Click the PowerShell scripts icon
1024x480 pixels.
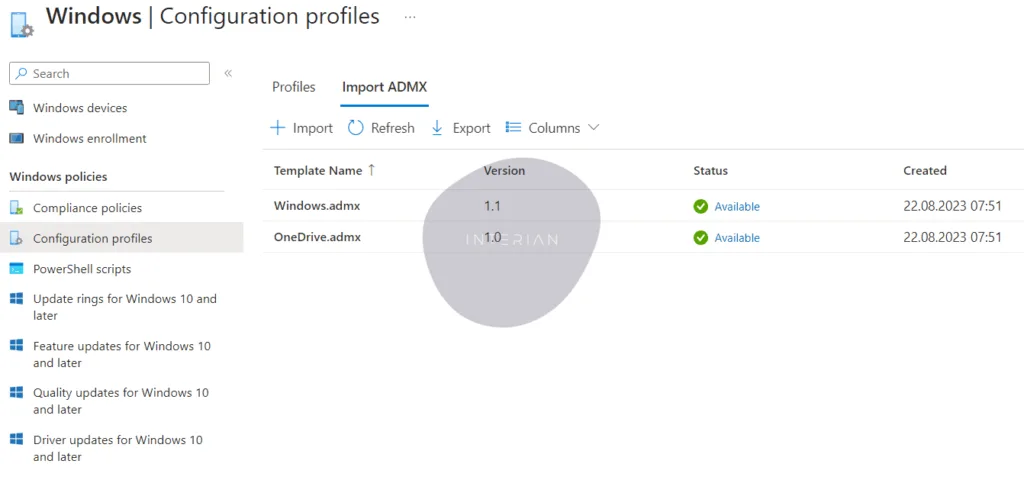click(16, 269)
